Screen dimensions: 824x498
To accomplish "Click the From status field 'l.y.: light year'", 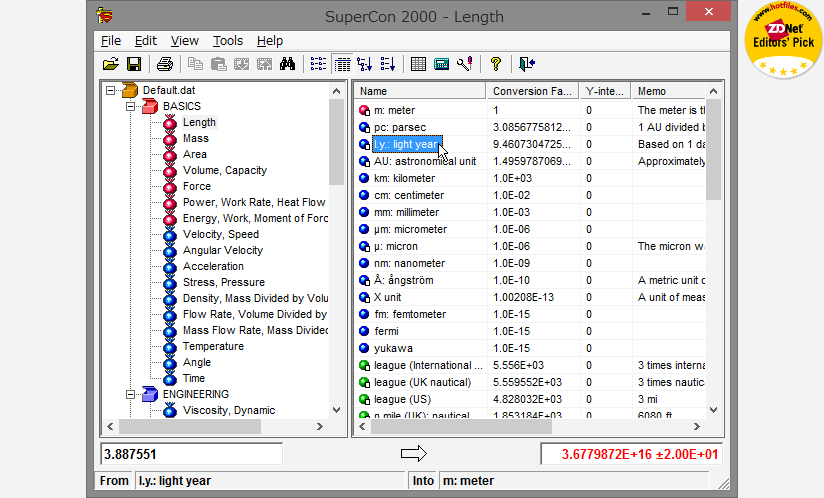I will 270,481.
